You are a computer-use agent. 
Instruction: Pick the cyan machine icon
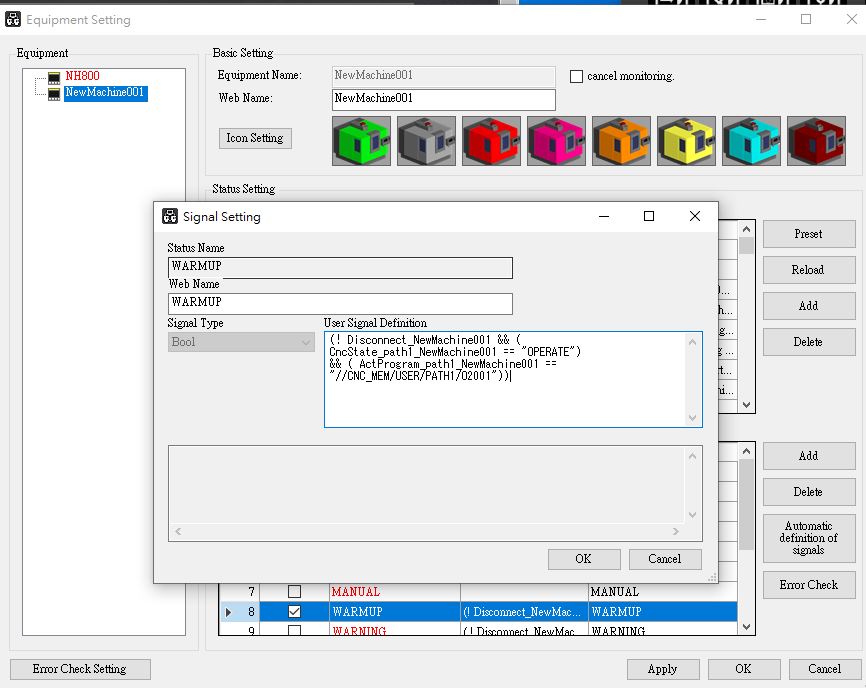[x=751, y=141]
